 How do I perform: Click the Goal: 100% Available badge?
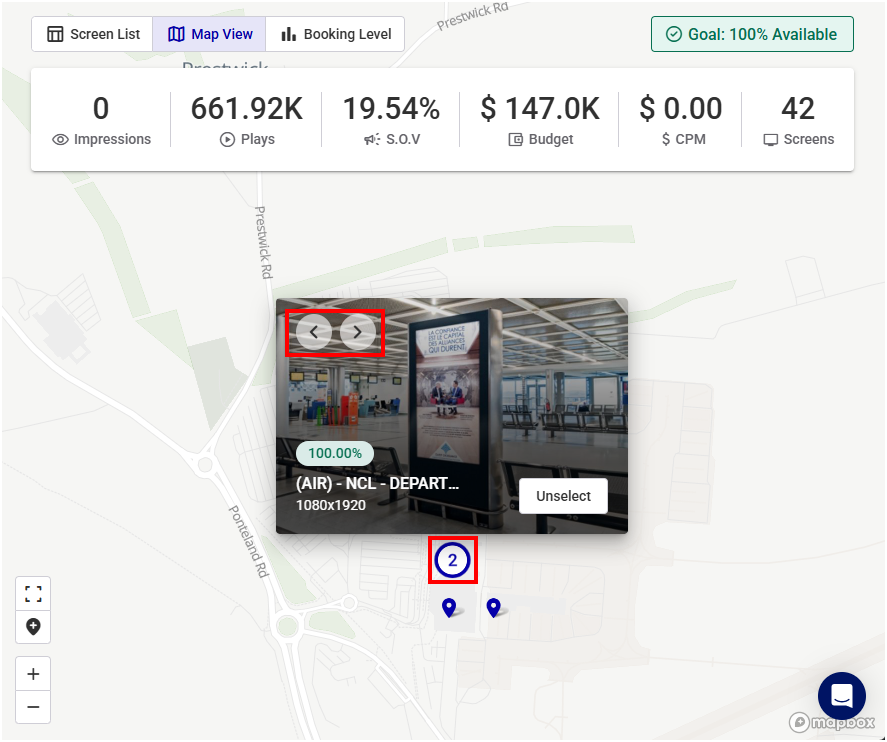[752, 34]
